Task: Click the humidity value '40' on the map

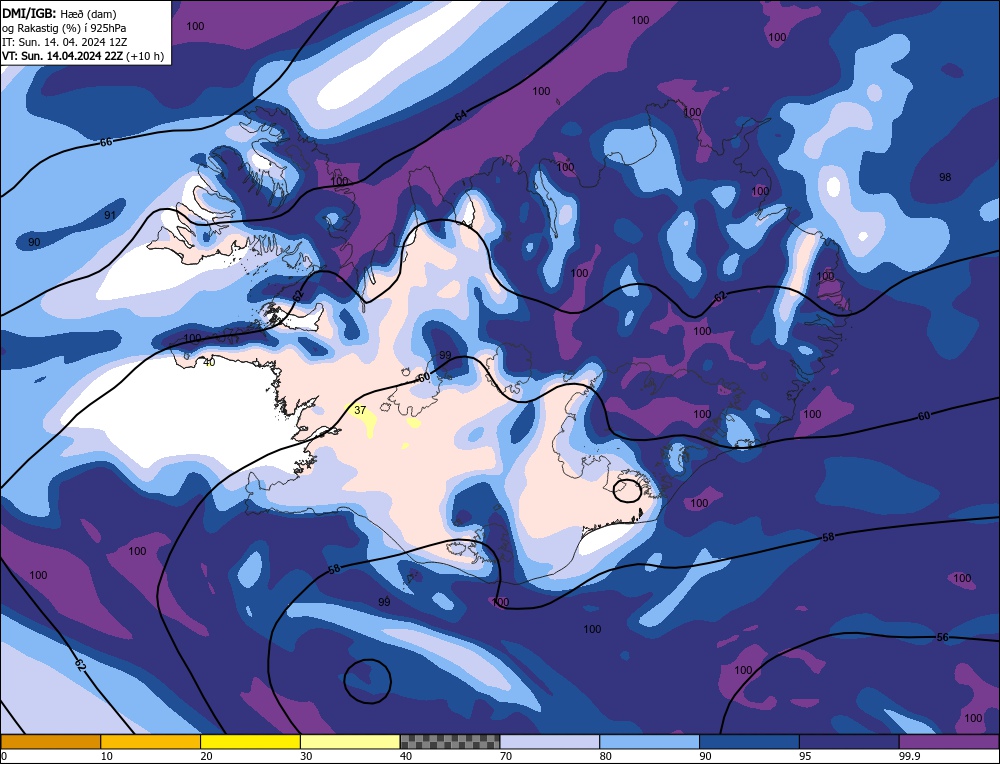Action: coord(209,362)
